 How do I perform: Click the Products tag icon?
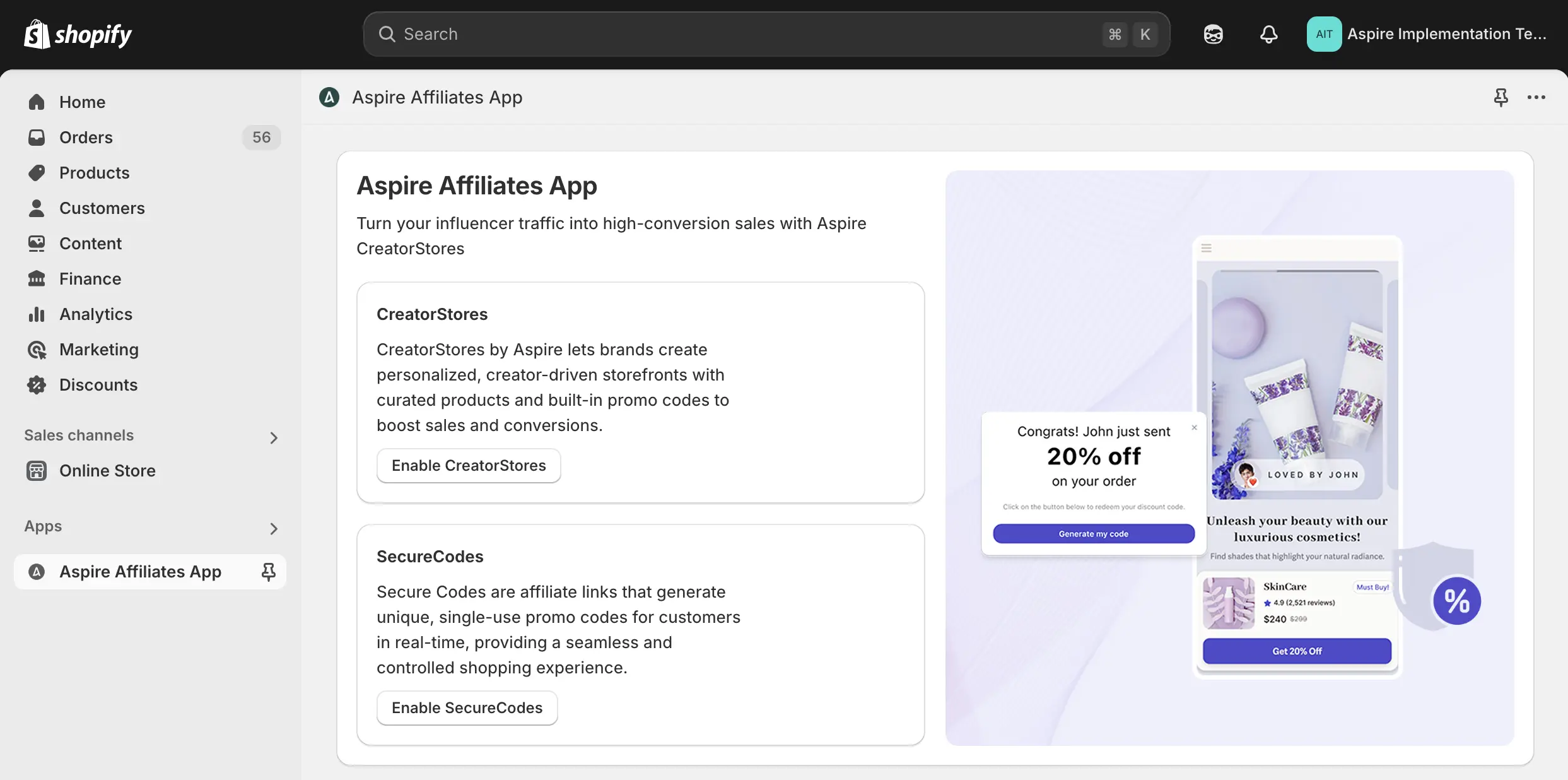[x=37, y=173]
